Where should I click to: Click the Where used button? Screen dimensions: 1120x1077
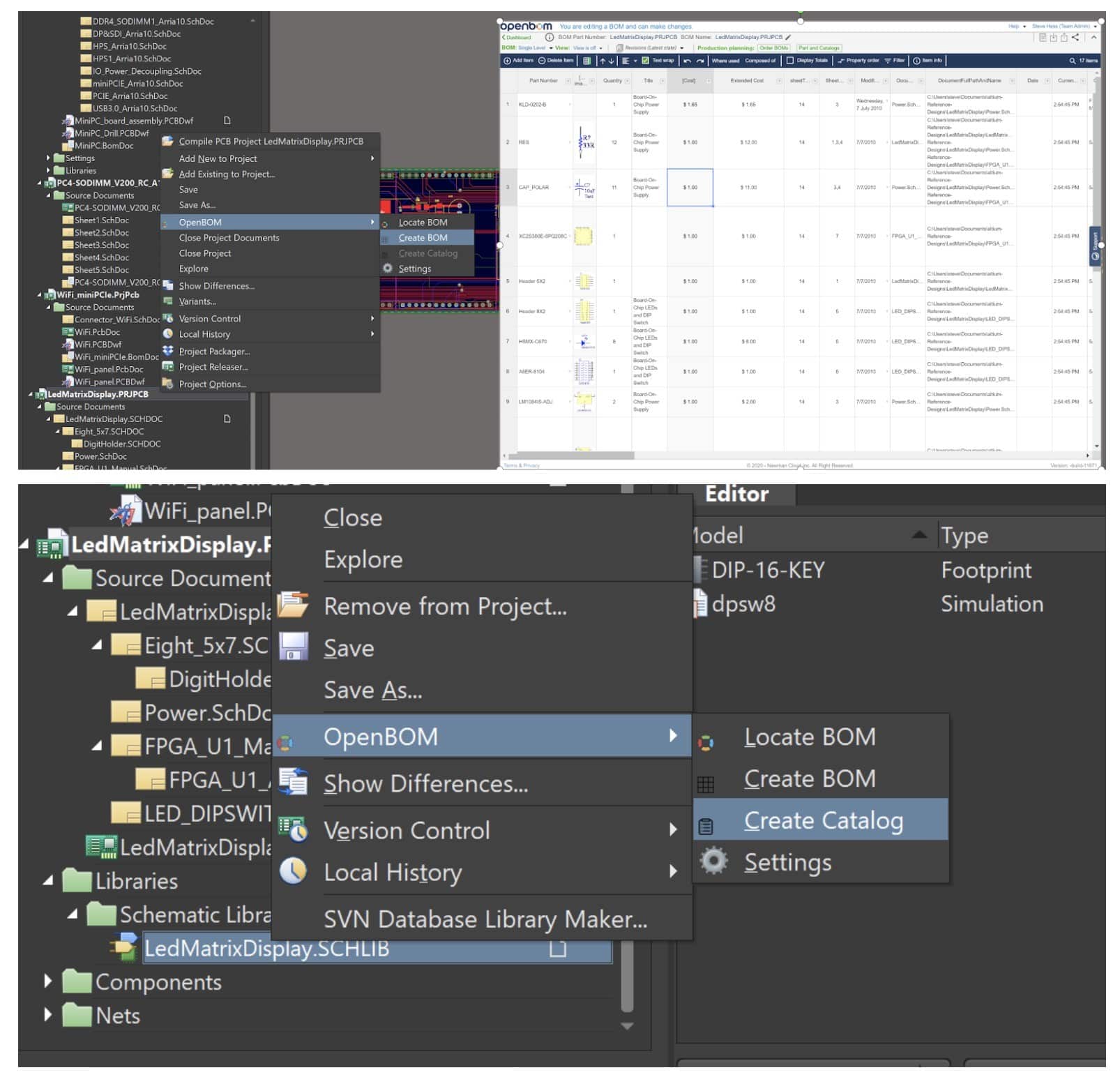pyautogui.click(x=726, y=61)
